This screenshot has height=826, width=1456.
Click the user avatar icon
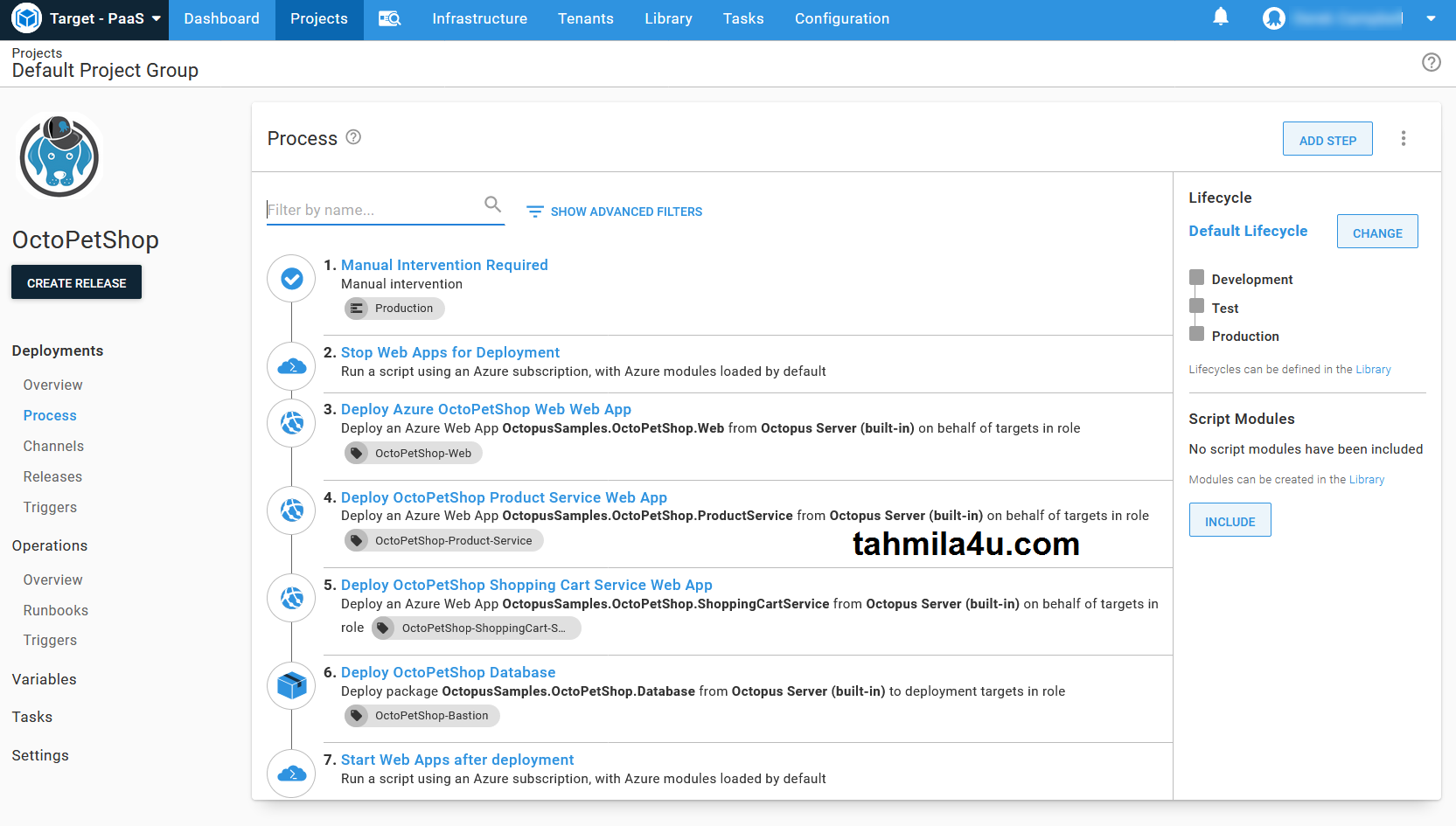click(1274, 18)
